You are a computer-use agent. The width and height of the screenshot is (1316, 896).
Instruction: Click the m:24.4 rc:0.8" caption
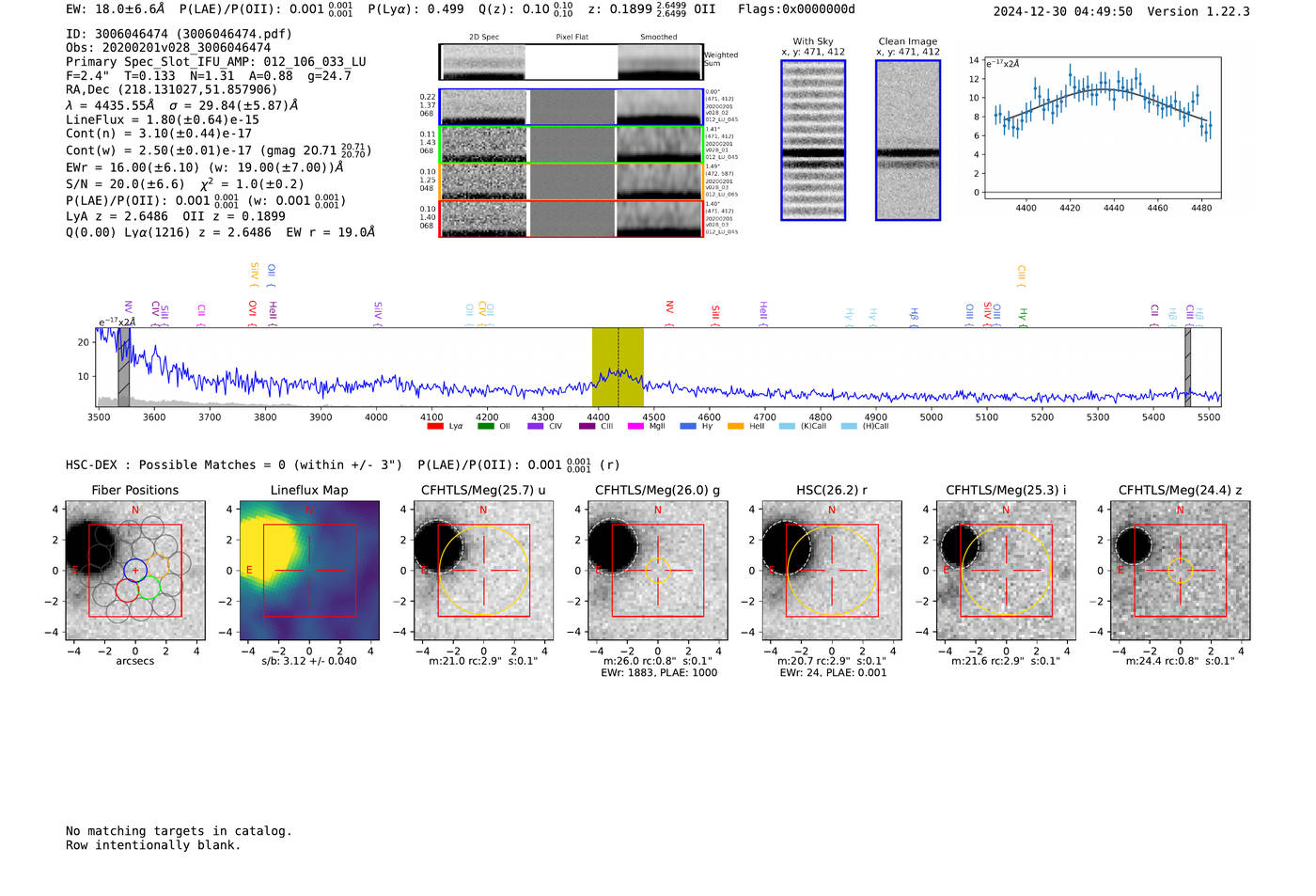(x=1181, y=661)
